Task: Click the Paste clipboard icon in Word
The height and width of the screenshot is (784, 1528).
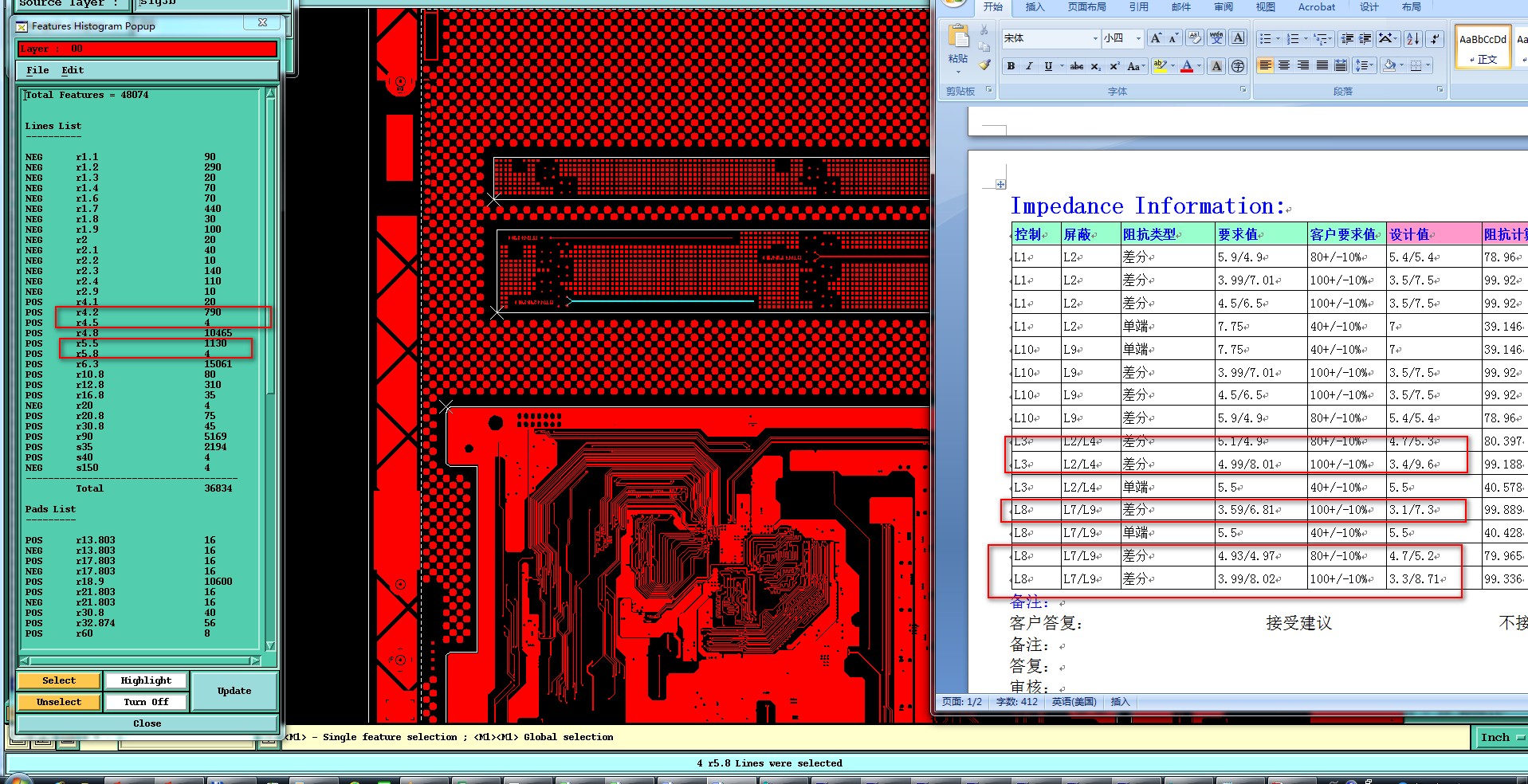Action: [x=958, y=35]
